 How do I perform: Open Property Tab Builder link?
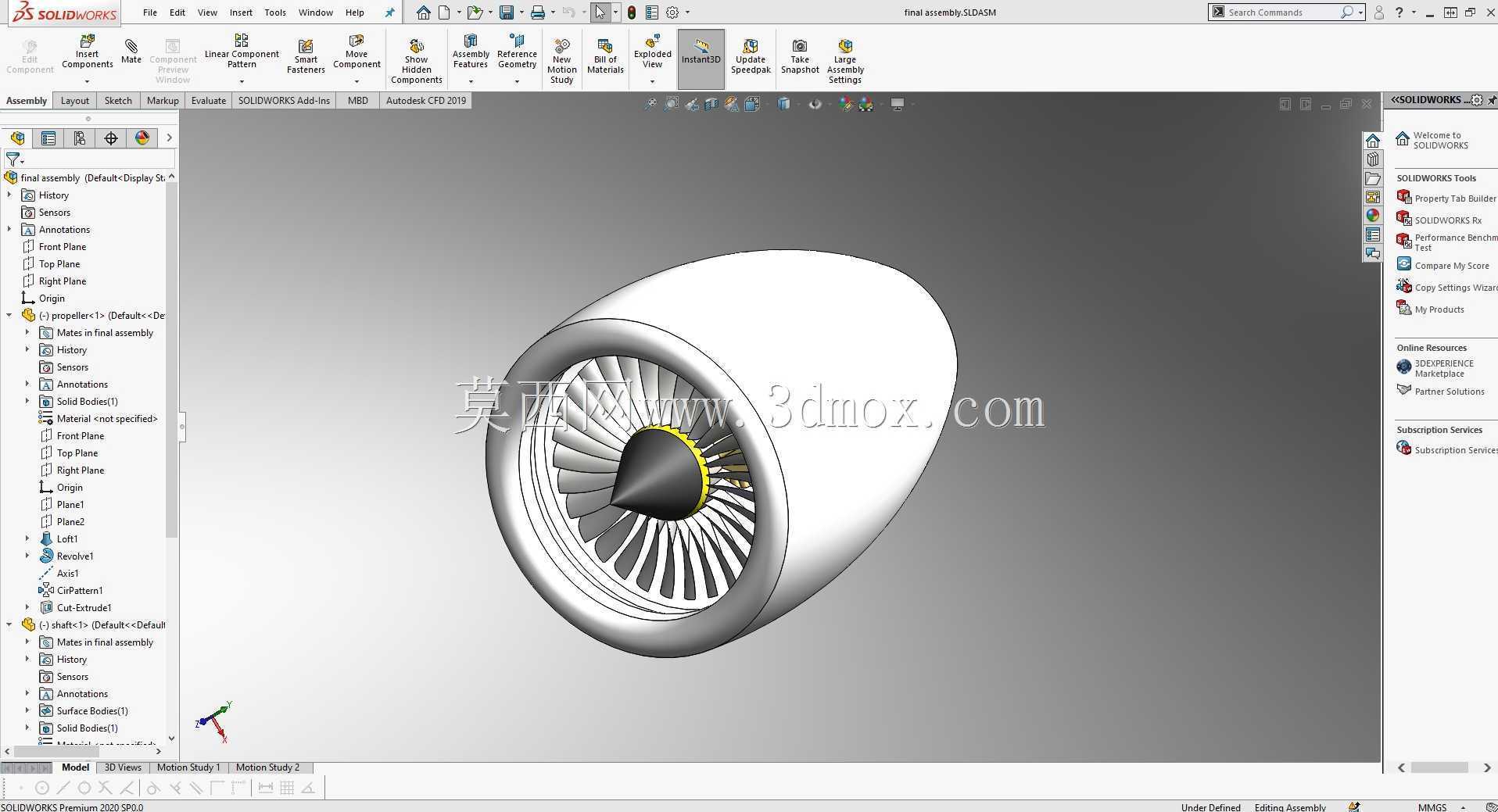1446,199
